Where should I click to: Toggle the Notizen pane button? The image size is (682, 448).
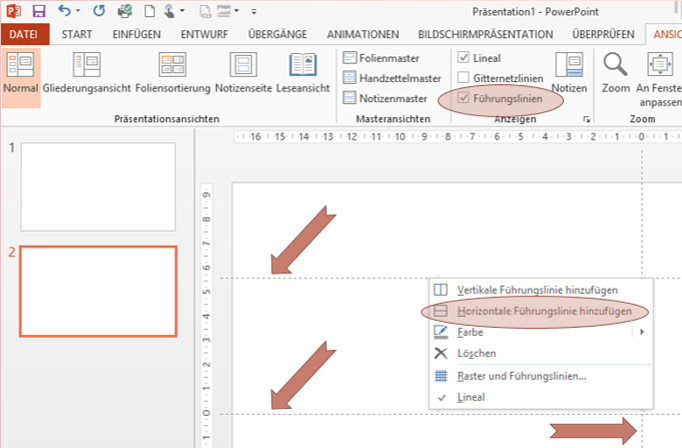[569, 75]
